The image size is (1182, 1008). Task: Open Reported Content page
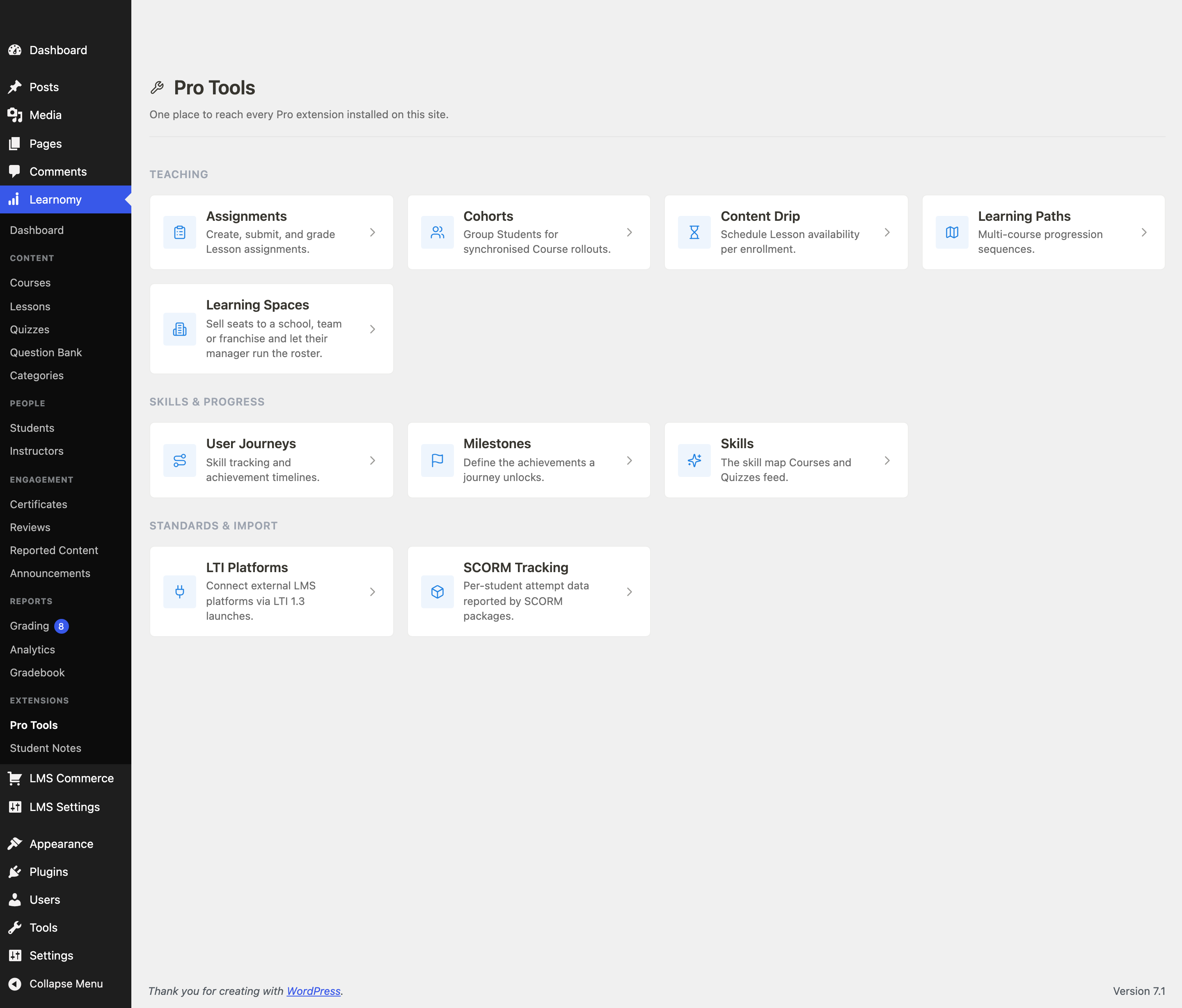click(54, 550)
